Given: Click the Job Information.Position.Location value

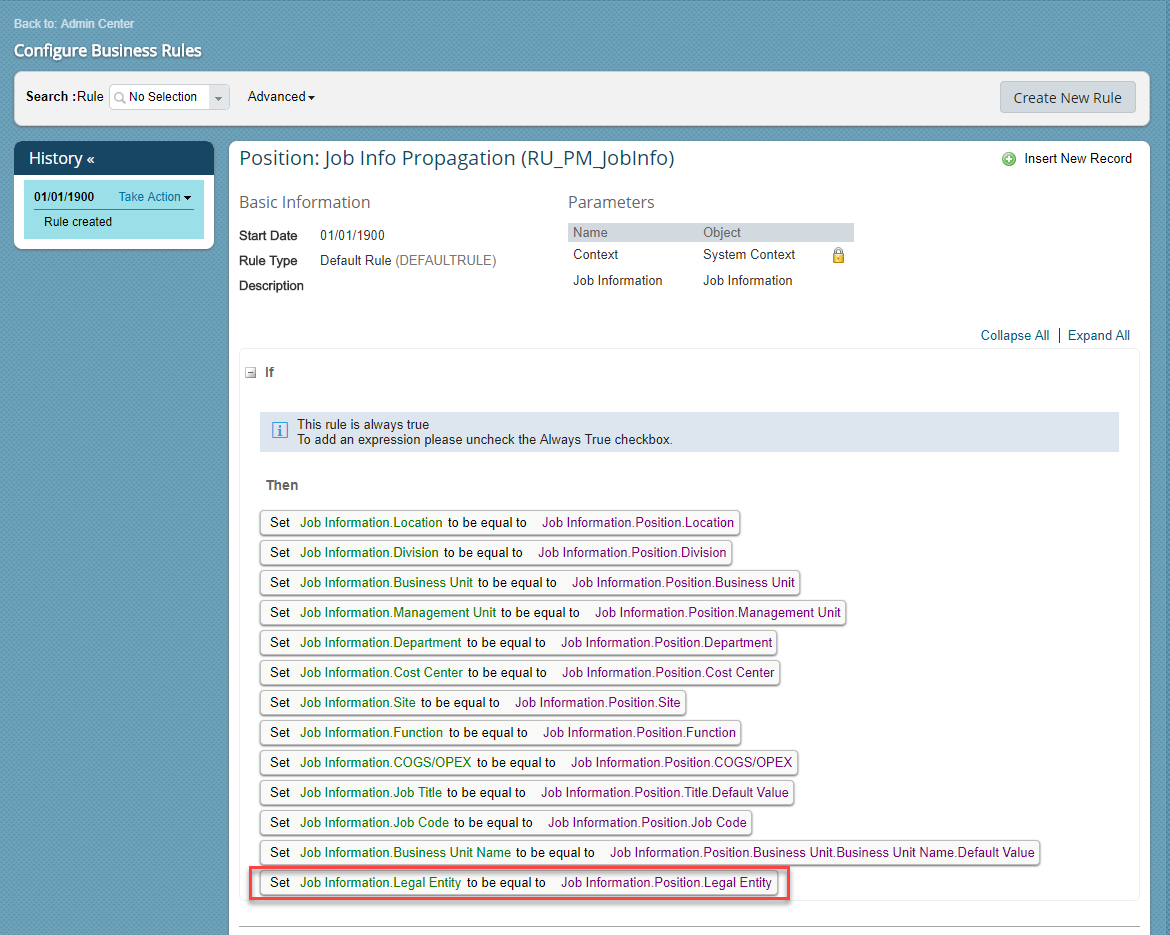Looking at the screenshot, I should pyautogui.click(x=637, y=523).
